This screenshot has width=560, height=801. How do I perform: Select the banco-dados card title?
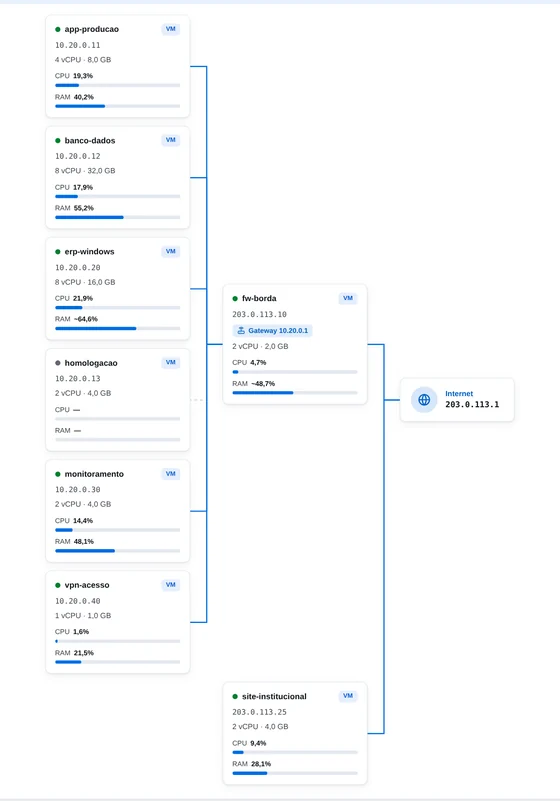[90, 140]
